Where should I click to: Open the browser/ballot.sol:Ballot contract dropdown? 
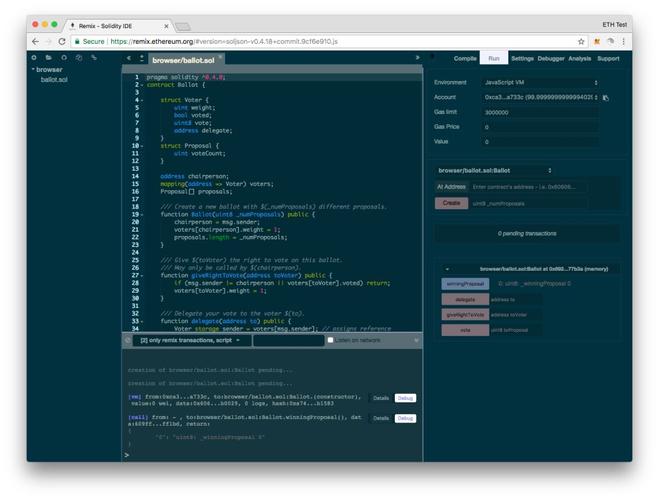(495, 171)
